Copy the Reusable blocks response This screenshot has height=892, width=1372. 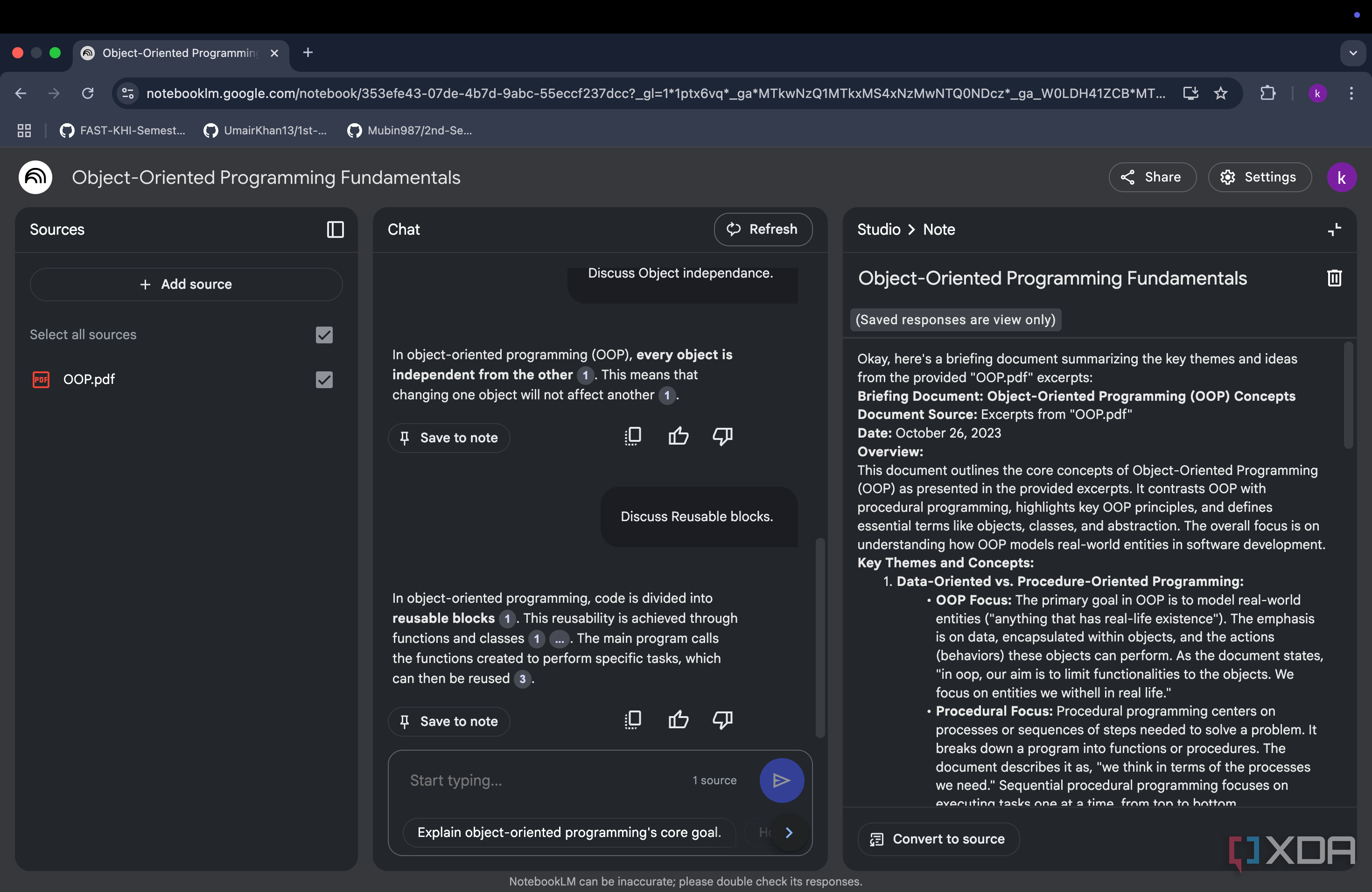(x=632, y=720)
